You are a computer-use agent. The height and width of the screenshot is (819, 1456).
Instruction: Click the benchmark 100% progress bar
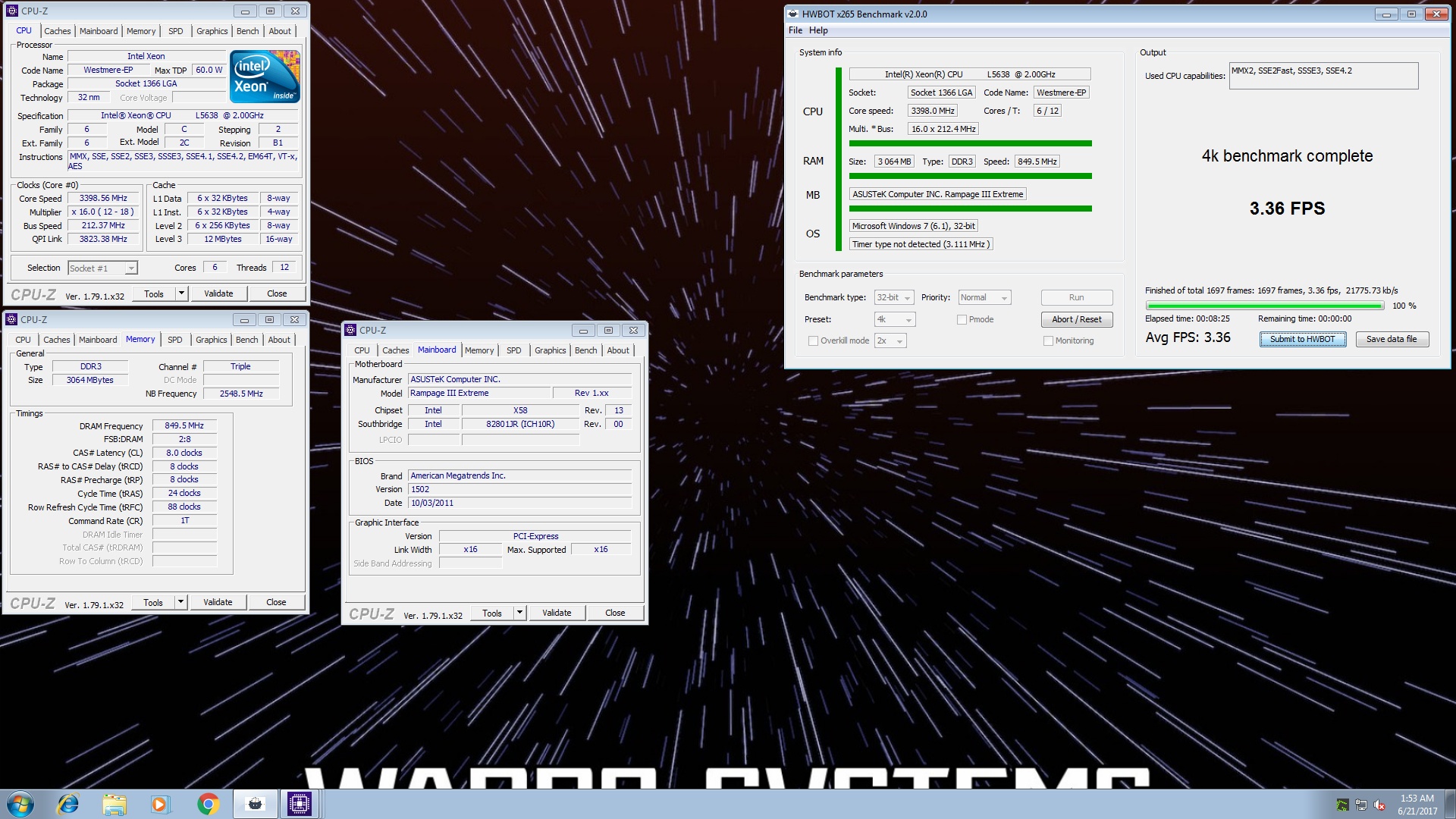[1265, 306]
